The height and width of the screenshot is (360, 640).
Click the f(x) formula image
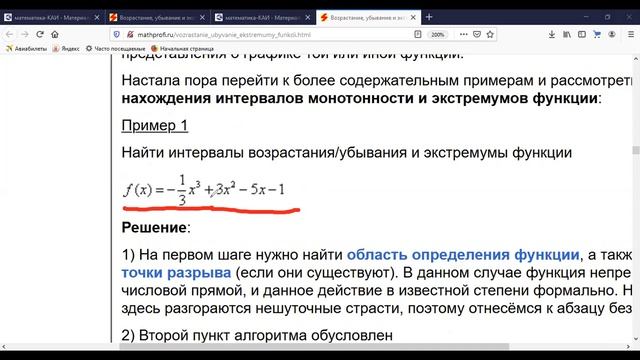click(203, 190)
